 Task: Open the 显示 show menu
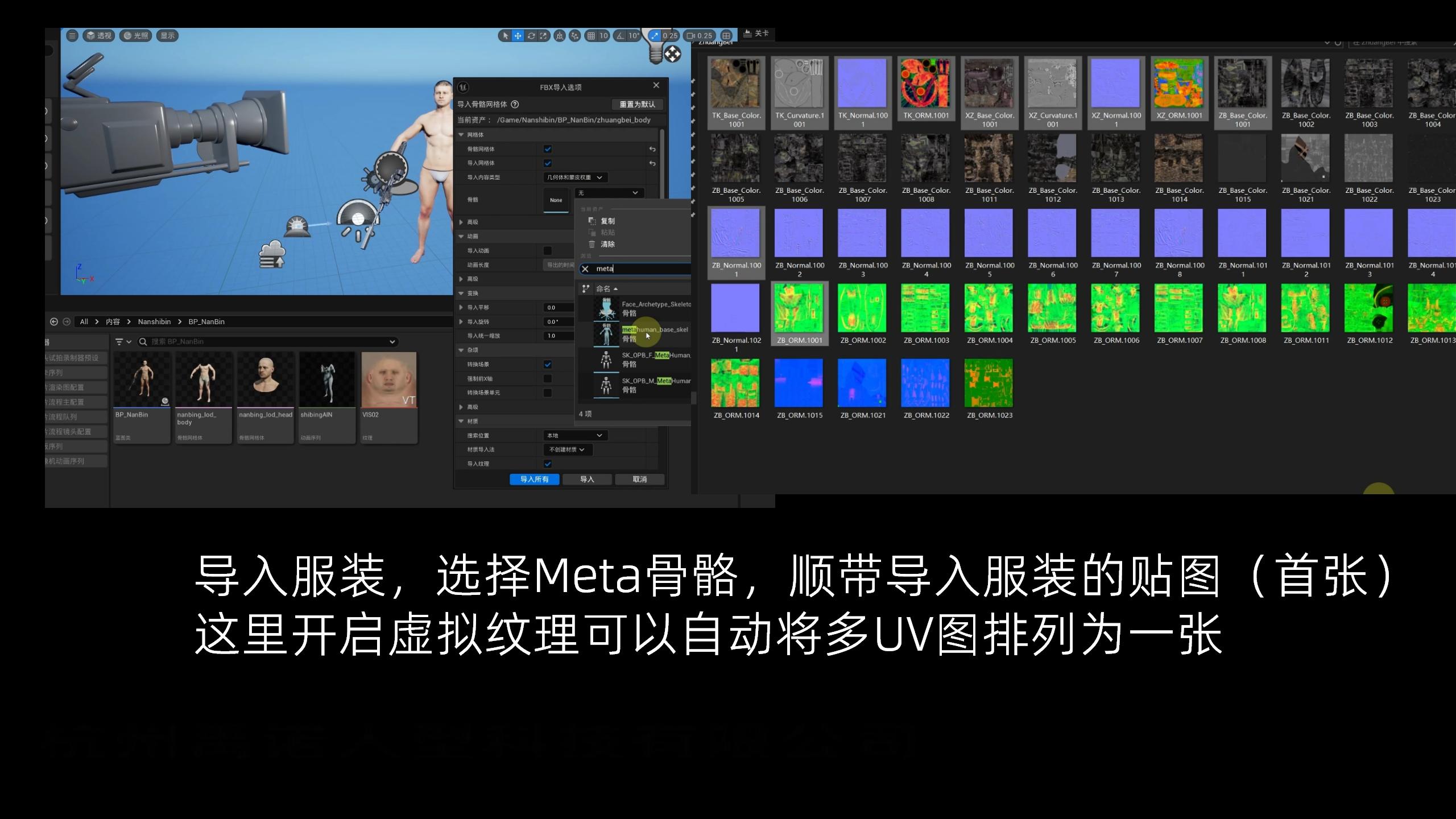[167, 35]
